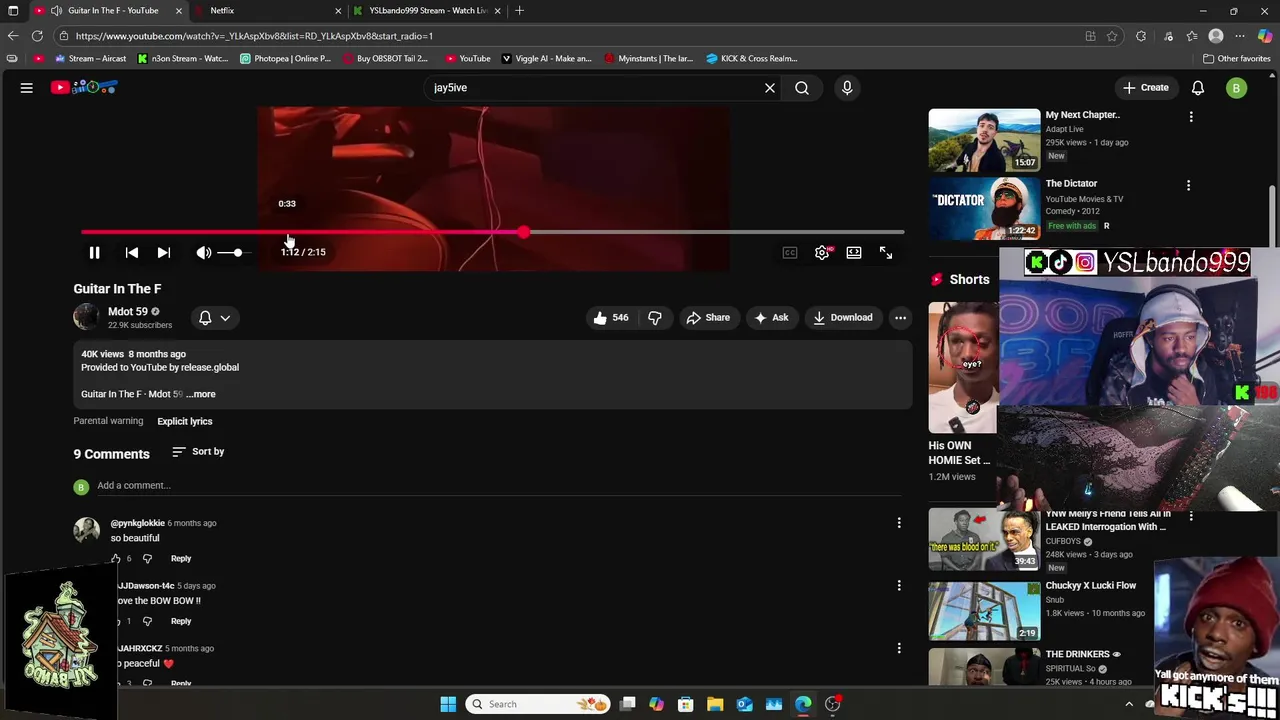
Task: Open Sort by comments menu
Action: click(x=198, y=452)
